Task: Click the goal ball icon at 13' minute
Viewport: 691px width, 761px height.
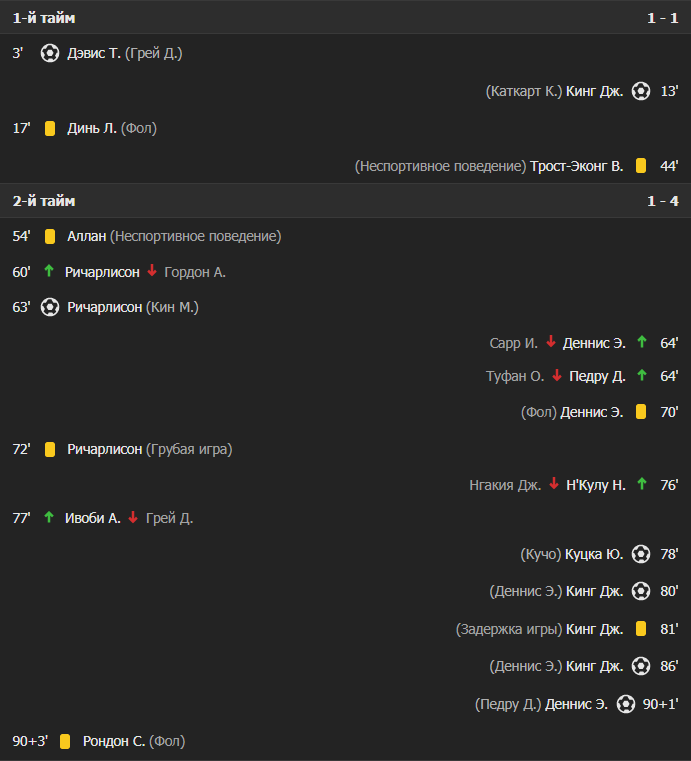Action: click(641, 91)
